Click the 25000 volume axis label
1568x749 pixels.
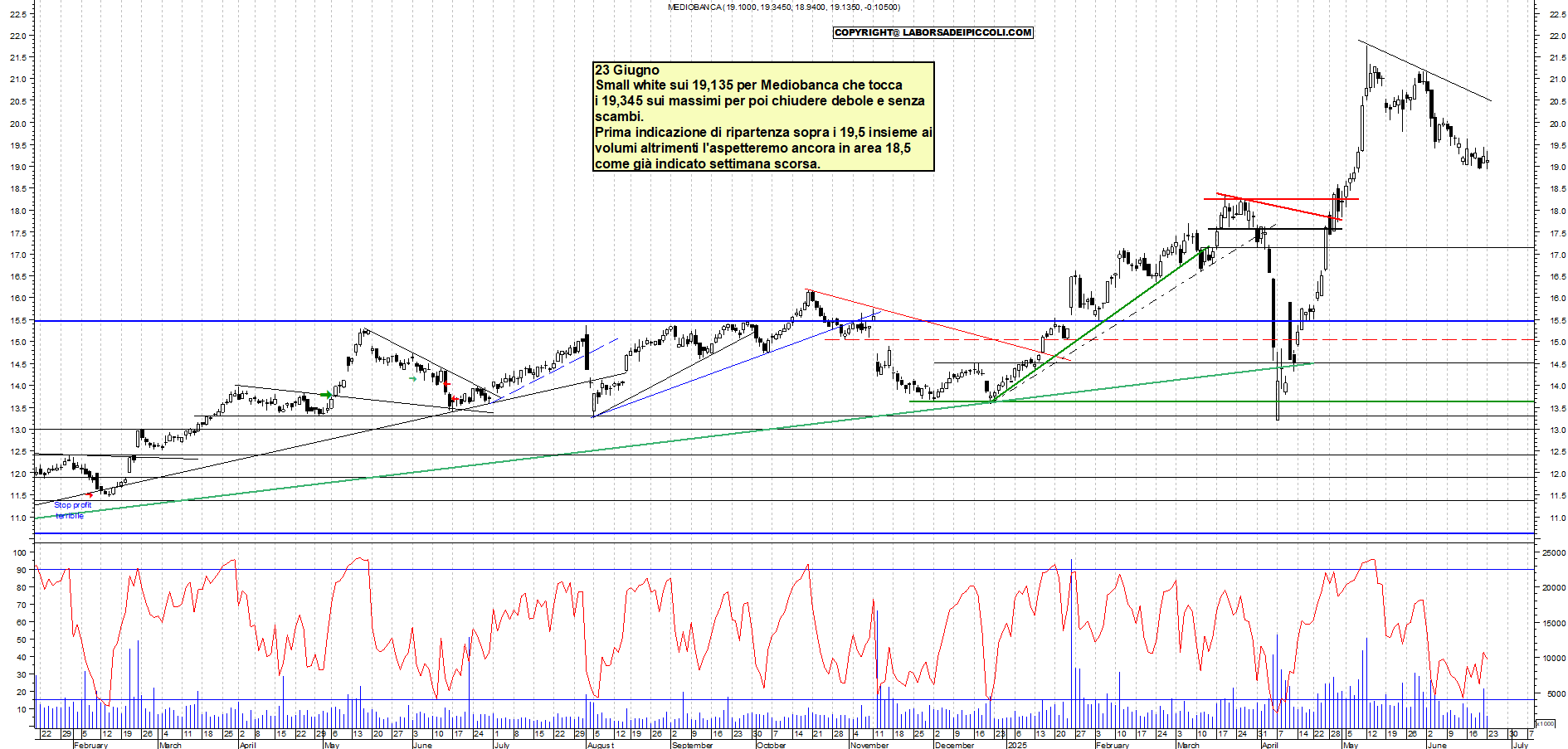(x=1553, y=553)
